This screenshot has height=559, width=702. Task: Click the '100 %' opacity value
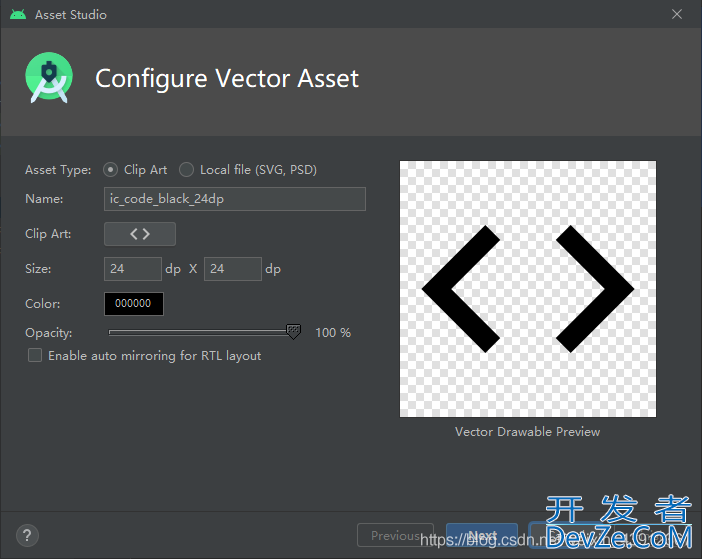[333, 333]
